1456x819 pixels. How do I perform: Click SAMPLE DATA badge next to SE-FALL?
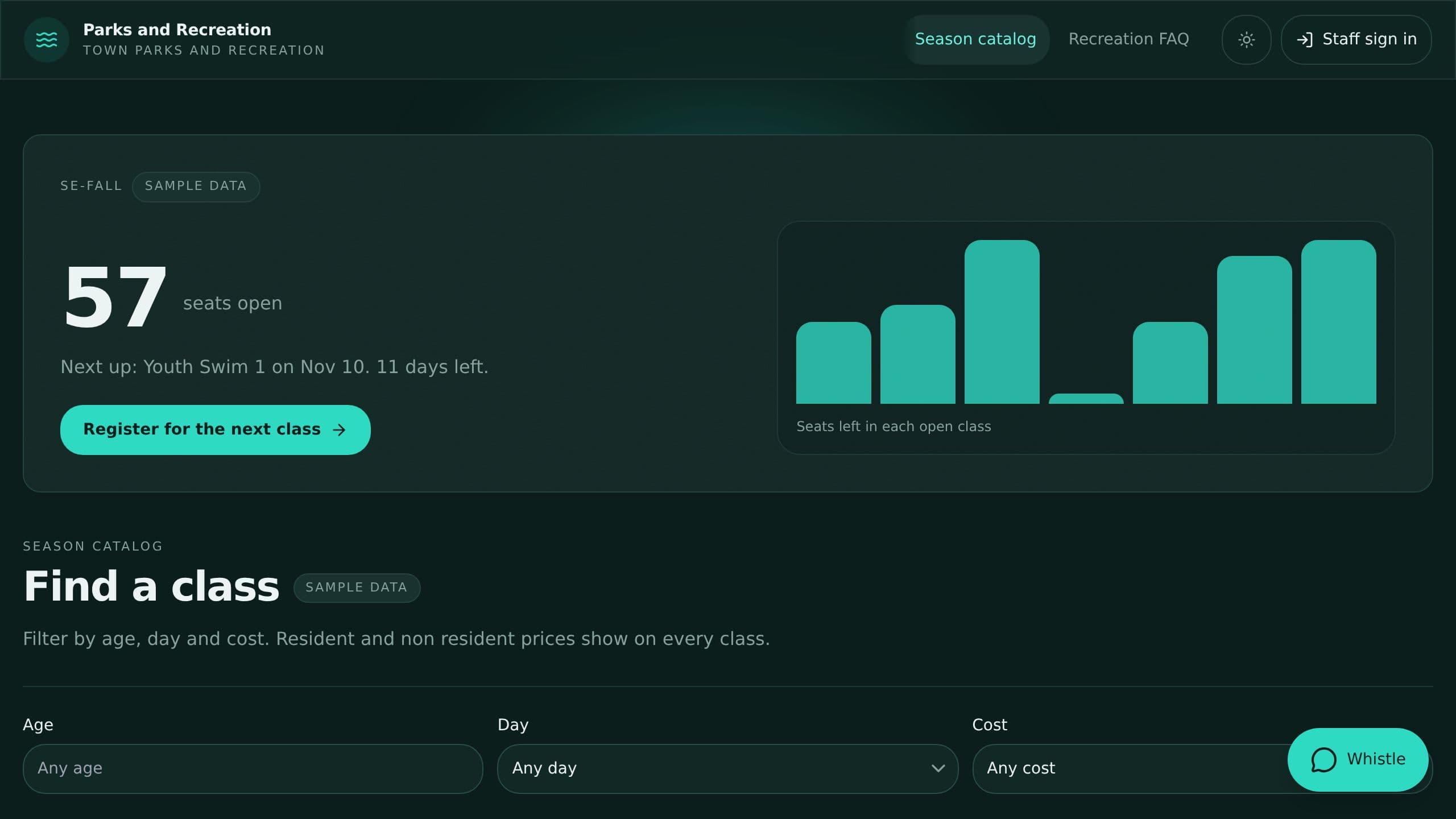click(196, 187)
